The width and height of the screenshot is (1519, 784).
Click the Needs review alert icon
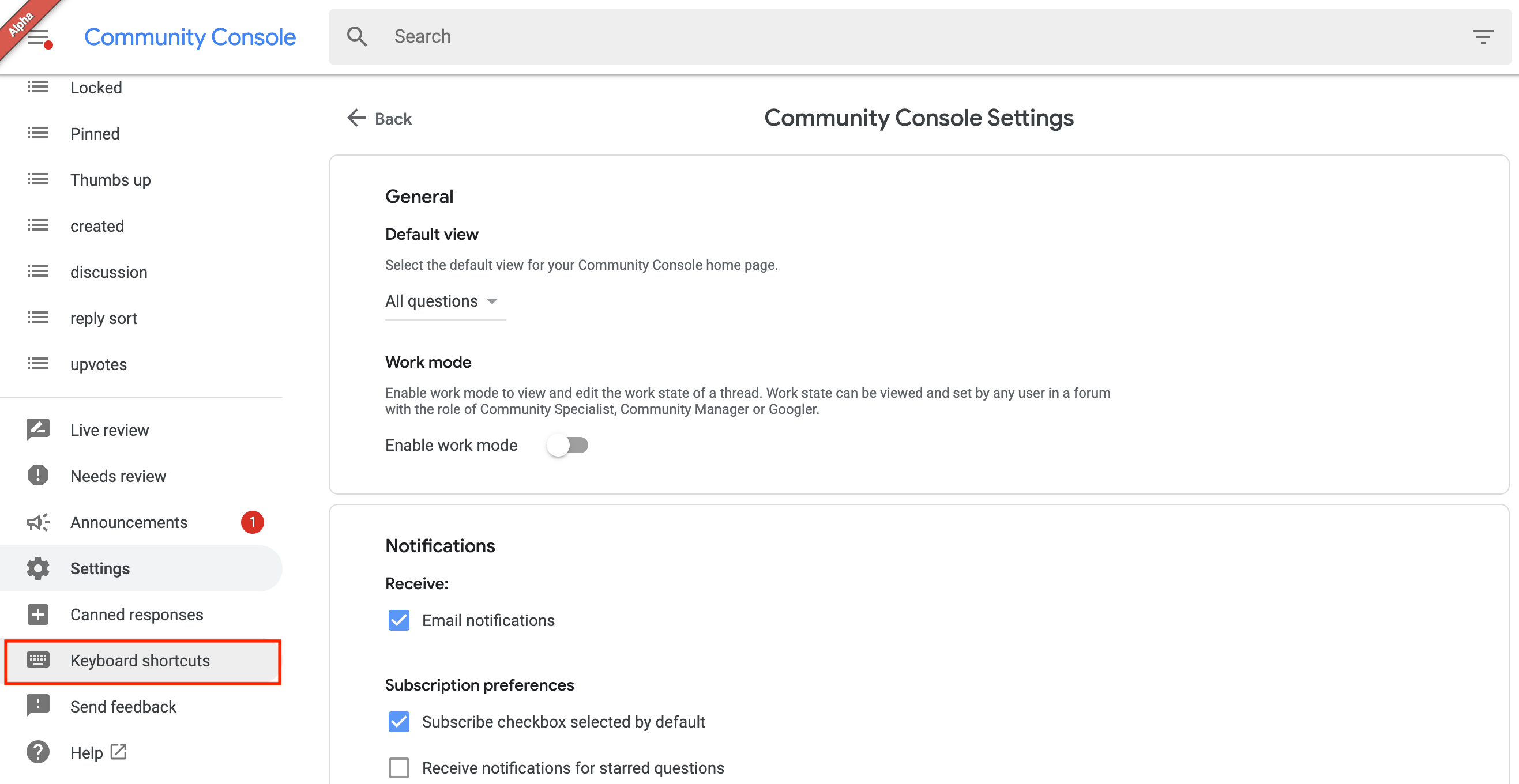click(37, 476)
